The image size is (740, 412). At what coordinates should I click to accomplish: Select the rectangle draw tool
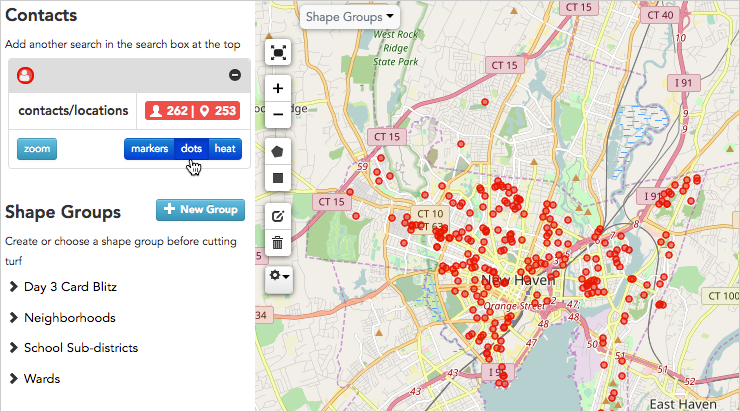click(x=278, y=178)
